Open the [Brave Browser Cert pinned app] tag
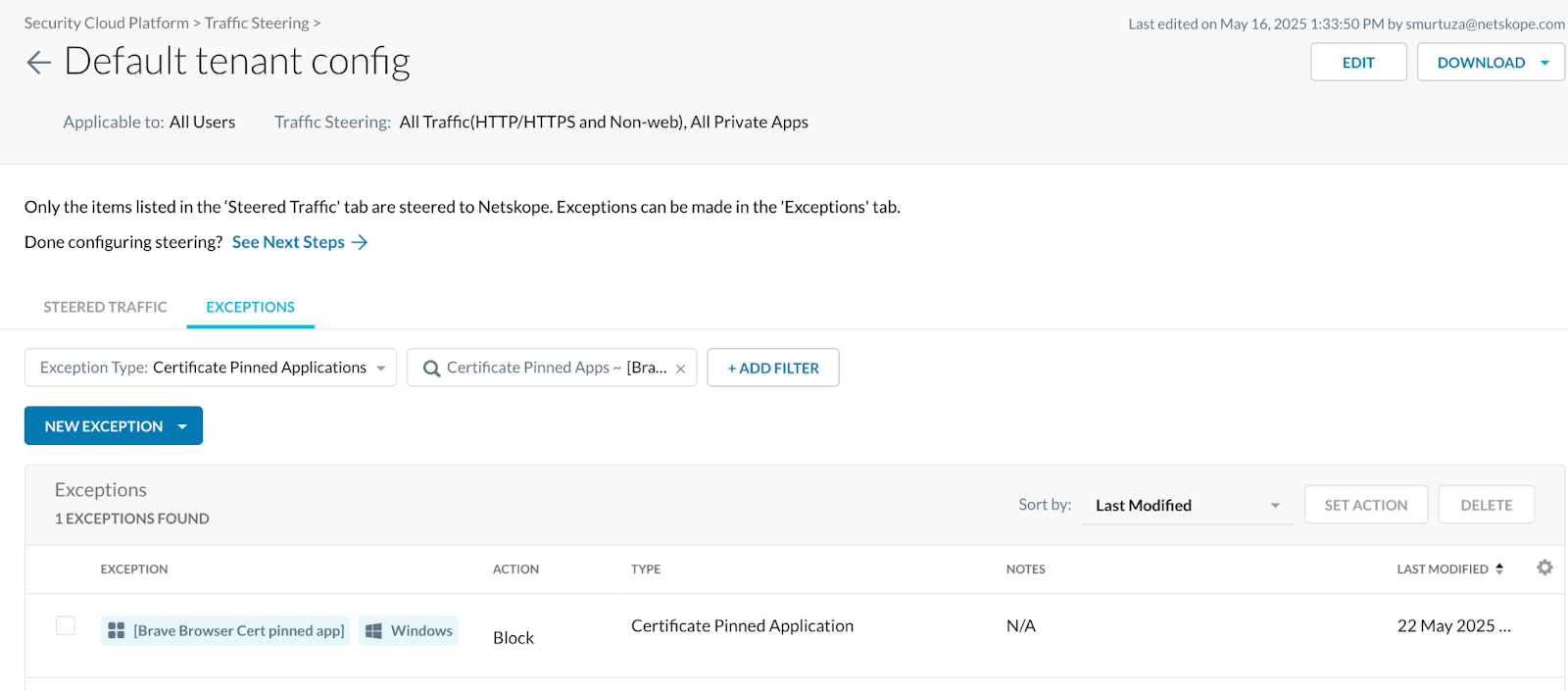 (226, 630)
